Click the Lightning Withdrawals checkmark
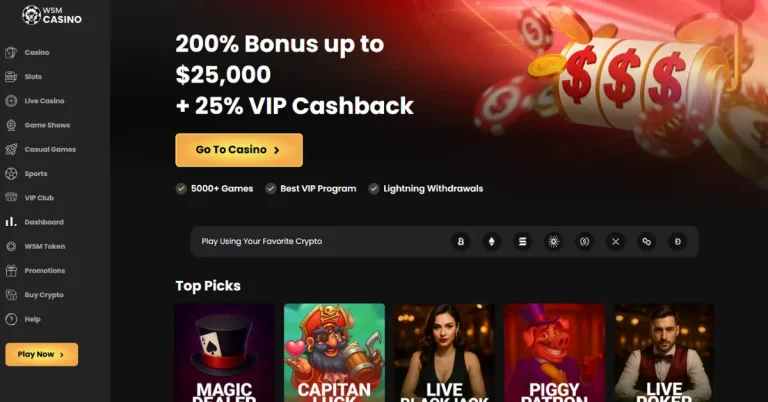This screenshot has width=768, height=402. coord(374,189)
